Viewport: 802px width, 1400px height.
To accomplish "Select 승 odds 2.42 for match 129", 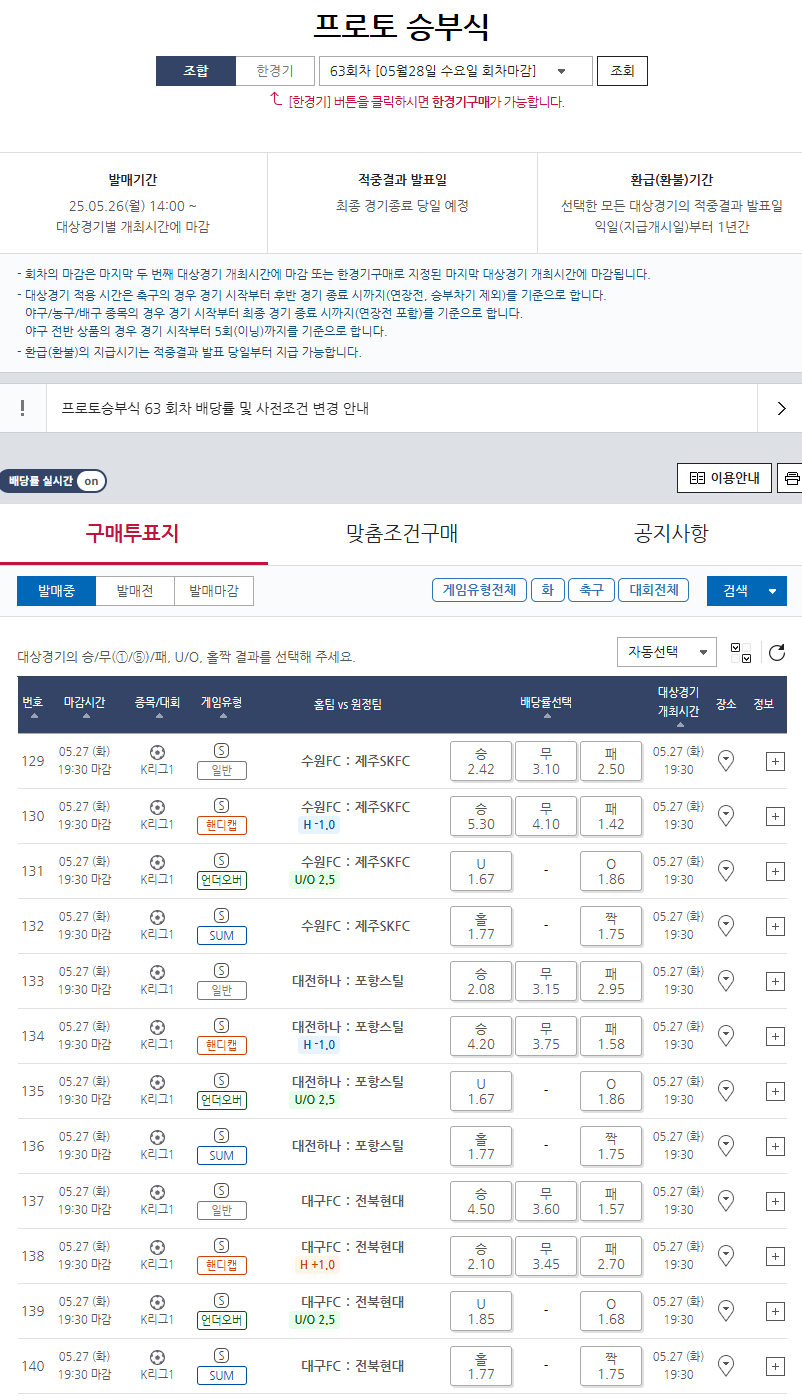I will coord(481,761).
